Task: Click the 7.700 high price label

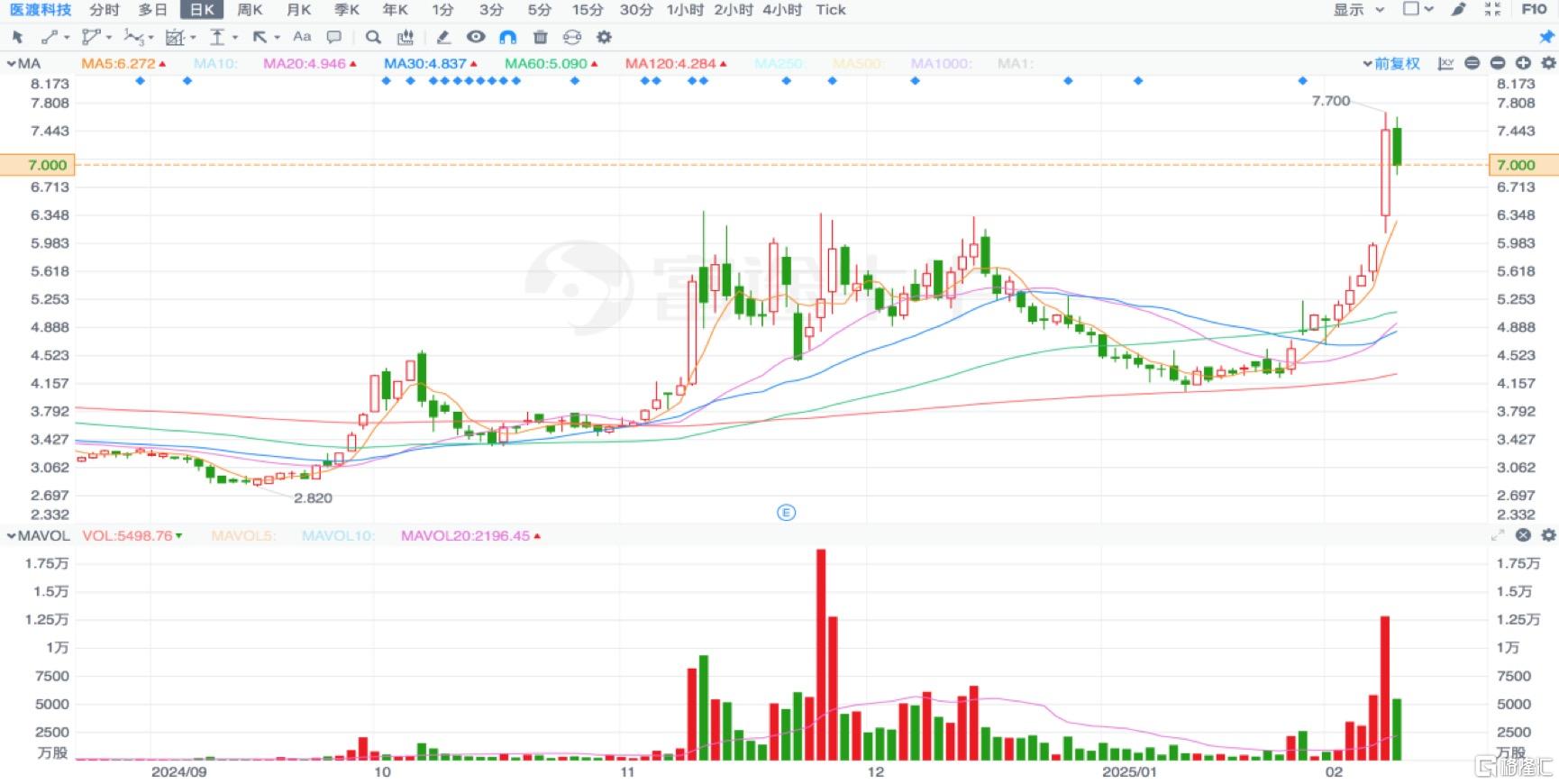Action: [1331, 101]
